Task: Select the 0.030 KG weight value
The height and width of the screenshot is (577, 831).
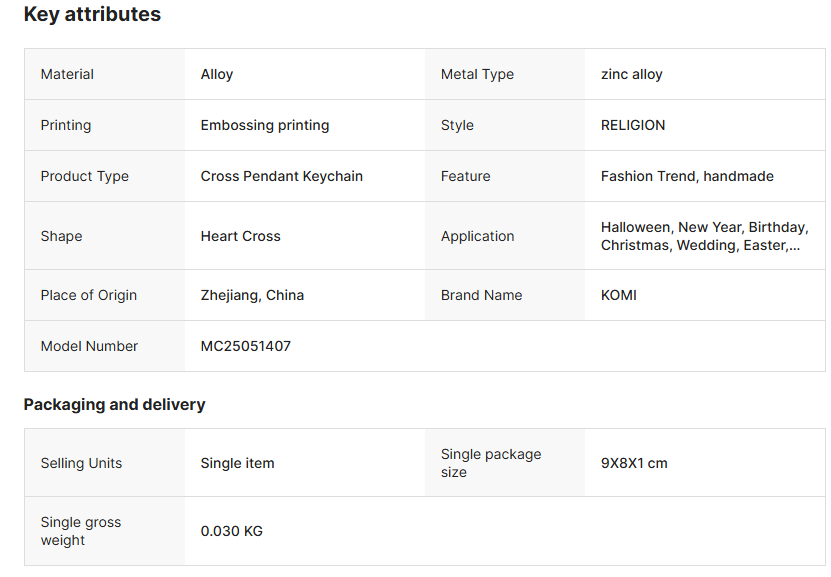Action: [232, 531]
